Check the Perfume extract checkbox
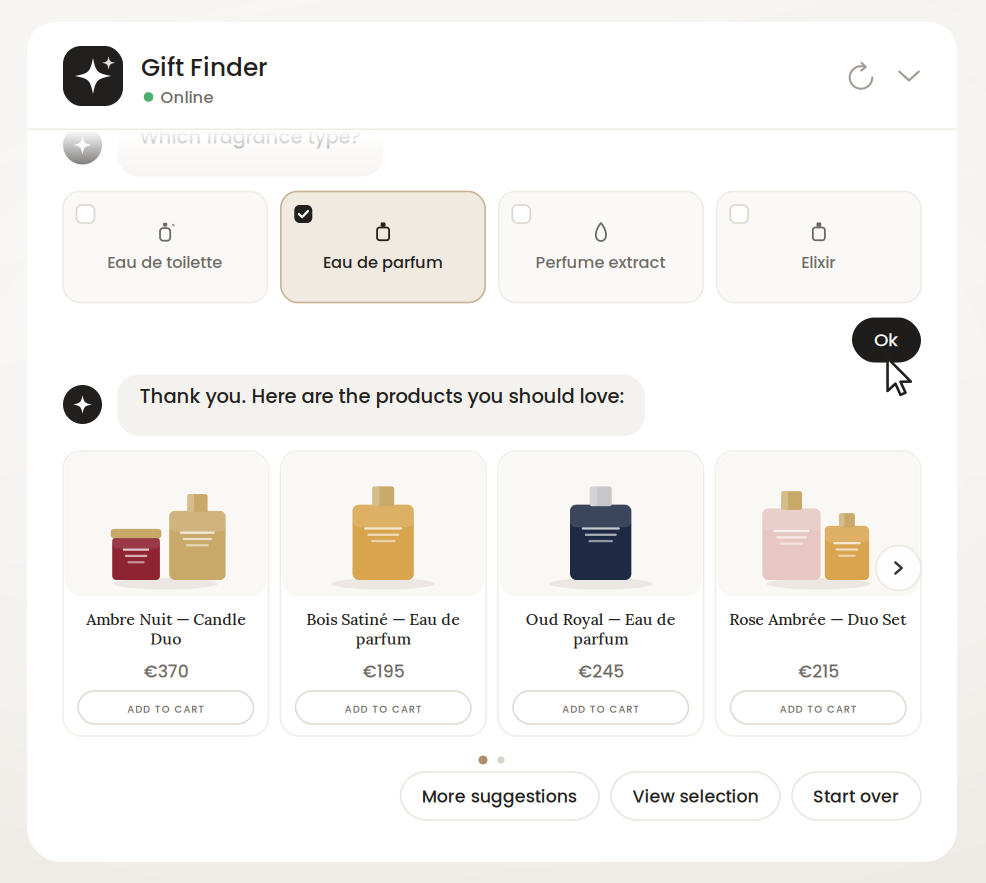Screen dimensions: 986x883 [x=521, y=214]
